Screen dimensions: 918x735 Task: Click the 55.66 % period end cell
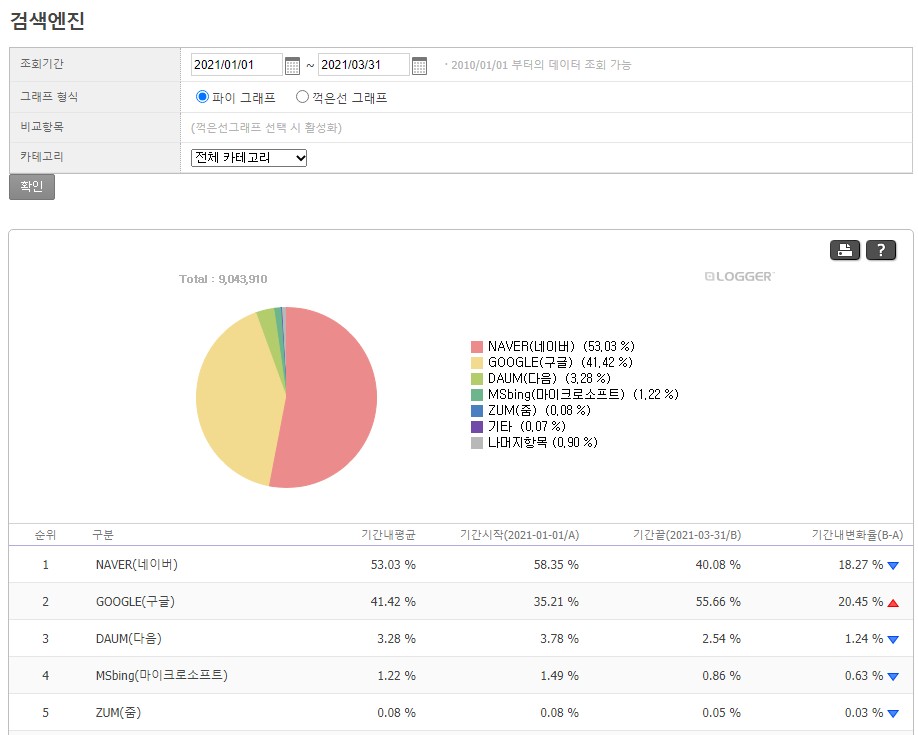tap(718, 602)
